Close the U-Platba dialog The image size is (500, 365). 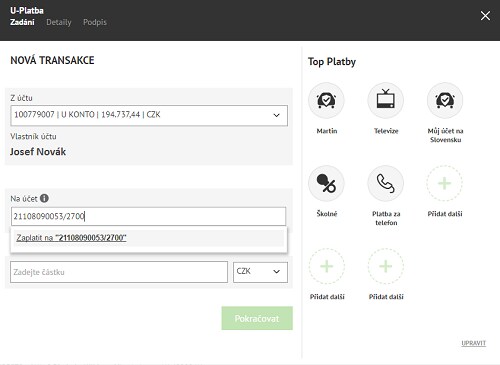coord(485,16)
